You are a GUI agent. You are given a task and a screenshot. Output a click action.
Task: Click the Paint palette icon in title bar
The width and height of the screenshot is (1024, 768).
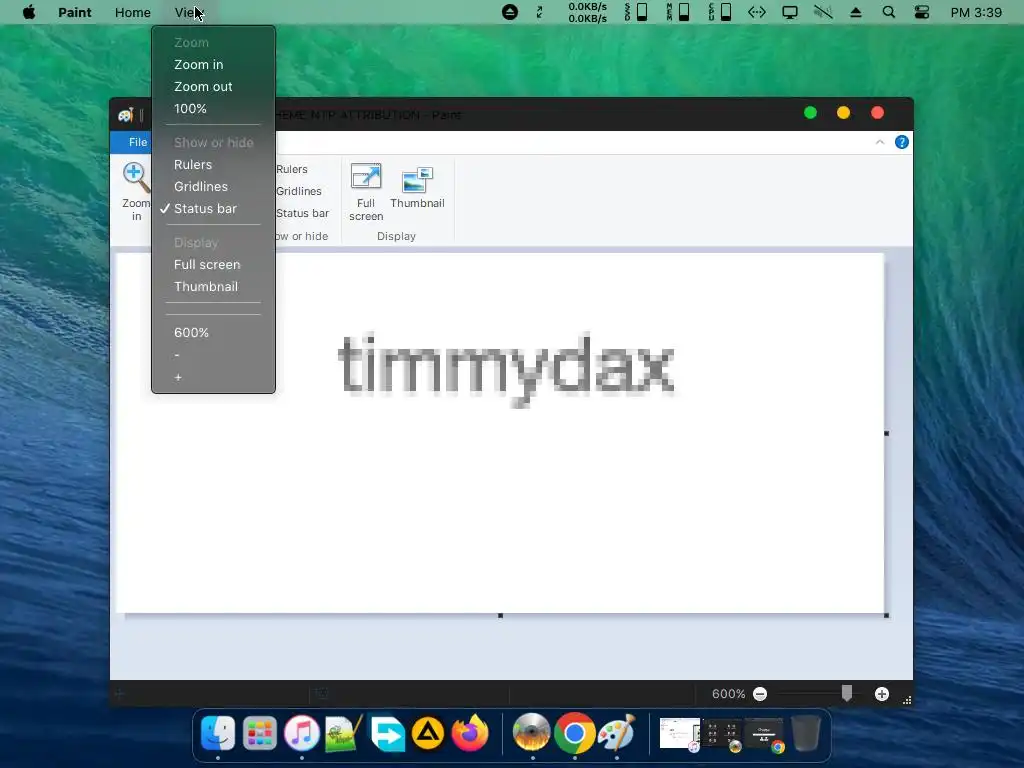coord(125,115)
